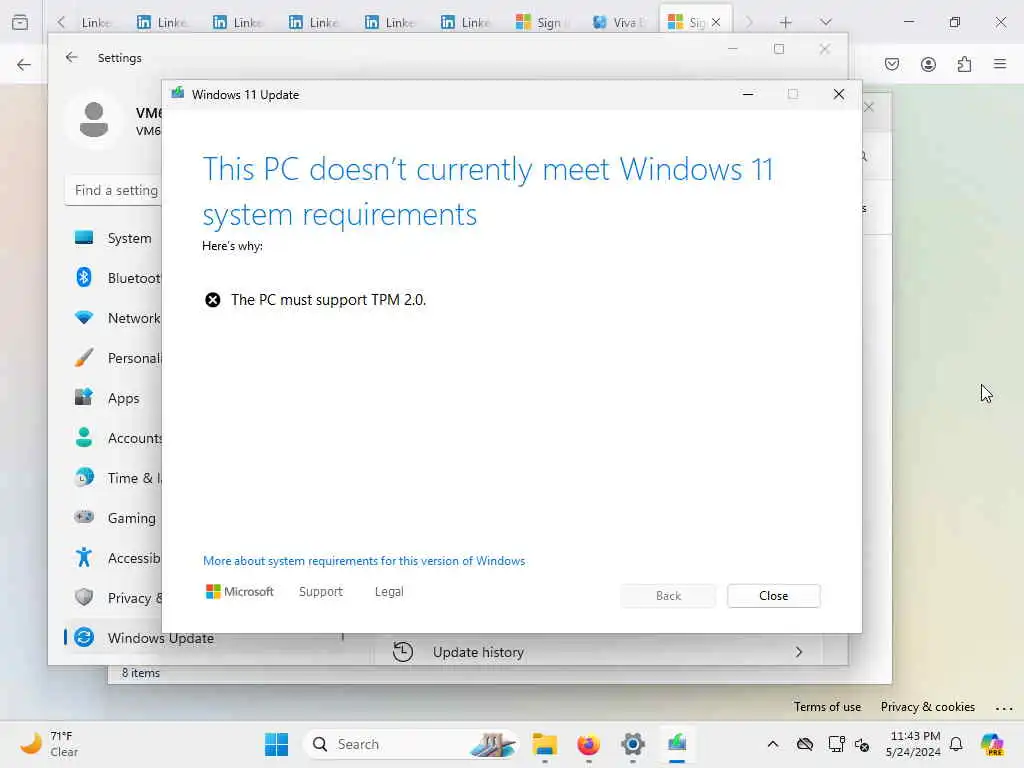Click the Bluetooth icon in Settings sidebar
Image resolution: width=1024 pixels, height=768 pixels.
click(84, 278)
